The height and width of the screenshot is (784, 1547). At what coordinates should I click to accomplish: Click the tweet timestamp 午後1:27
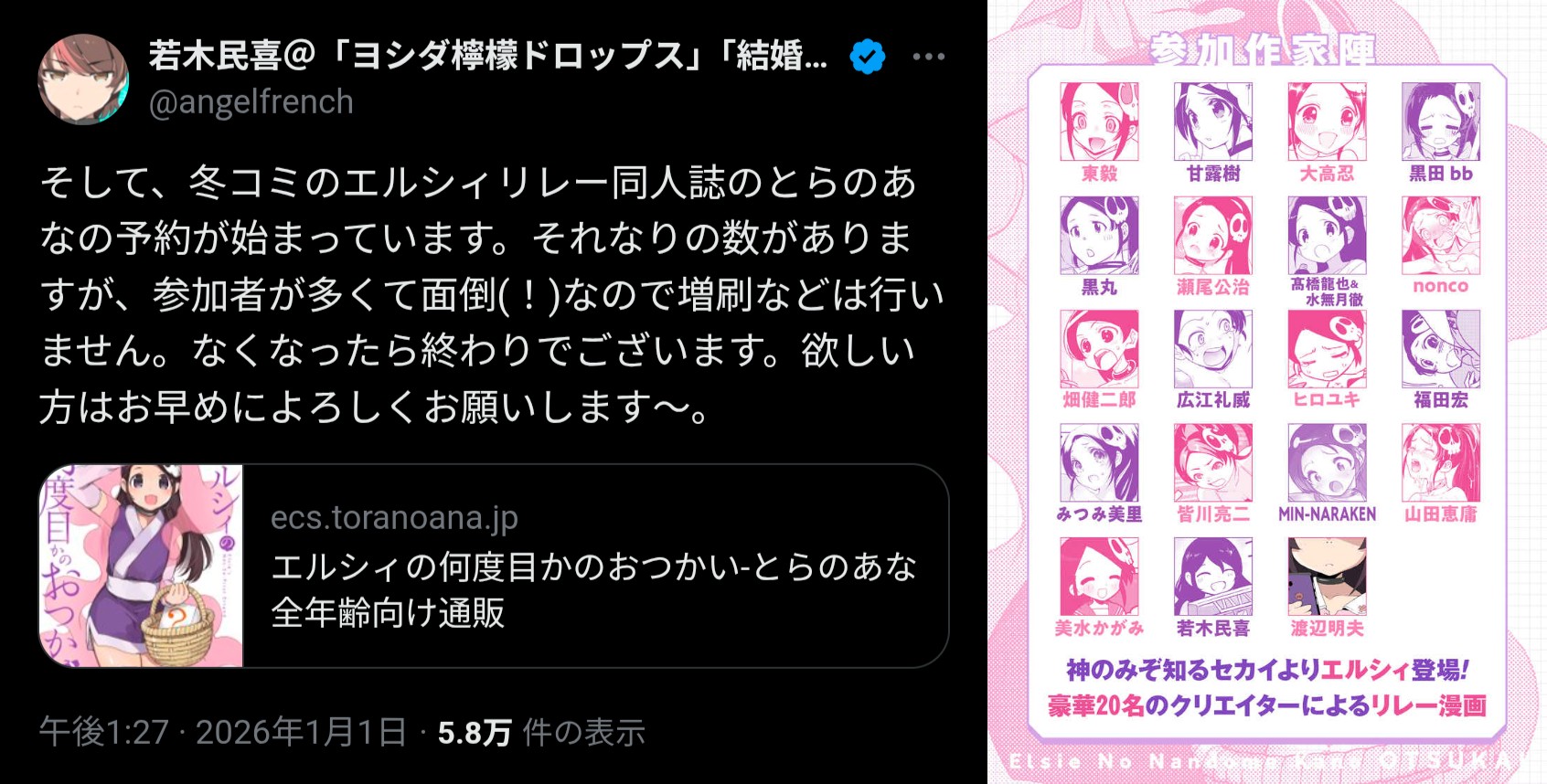tap(104, 732)
